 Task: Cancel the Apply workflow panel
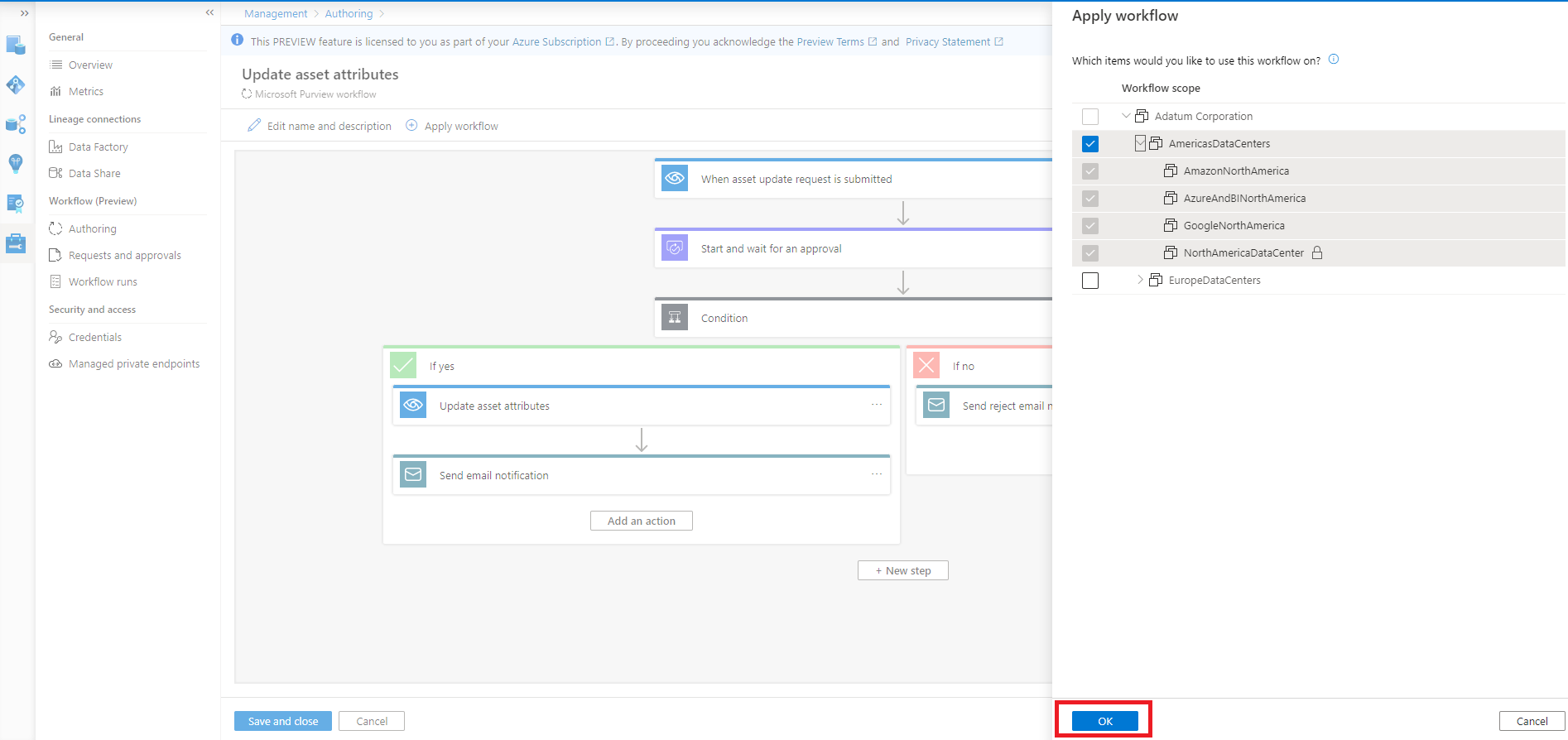[x=1532, y=721]
